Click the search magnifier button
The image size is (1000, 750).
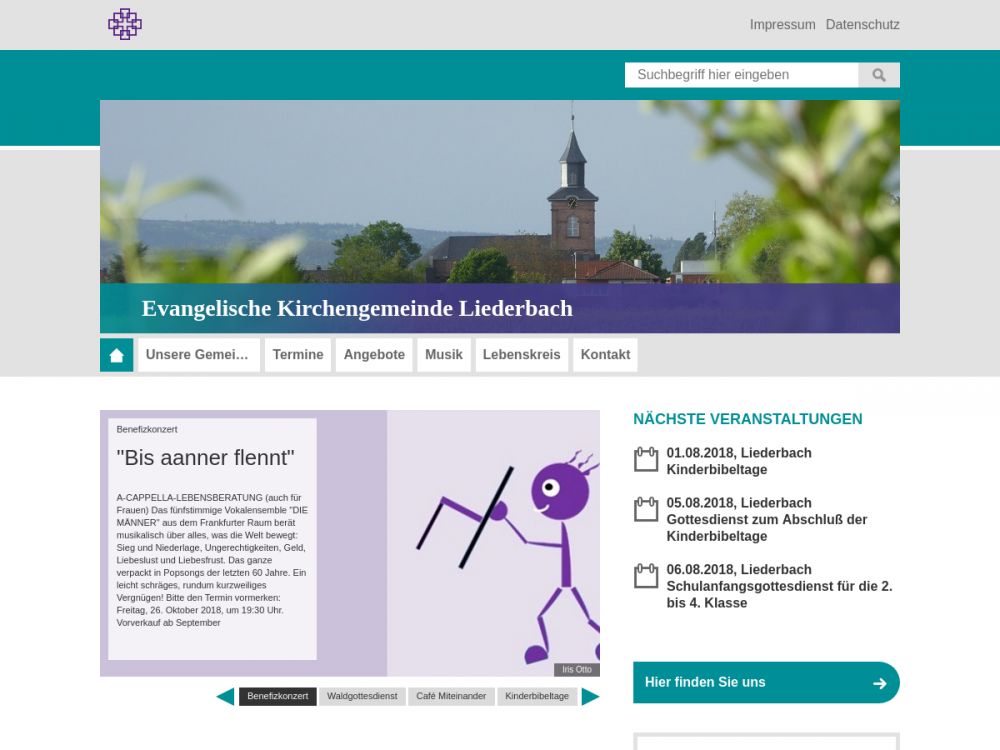pos(879,75)
